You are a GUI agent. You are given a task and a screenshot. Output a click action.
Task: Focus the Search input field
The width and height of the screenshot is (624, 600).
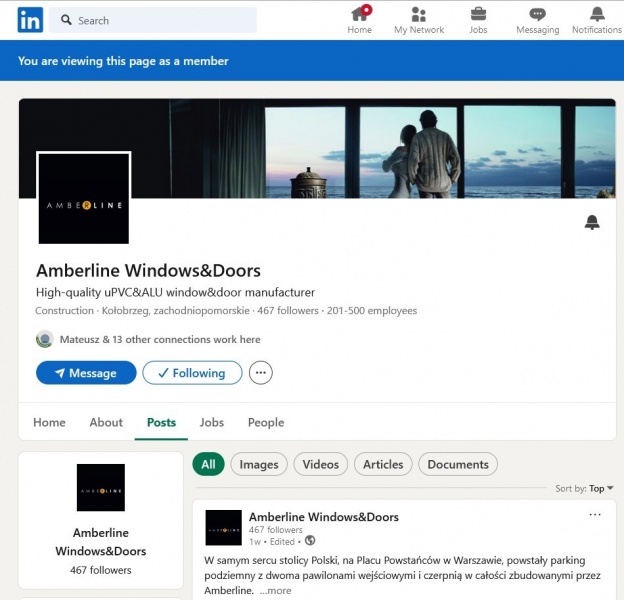(x=153, y=20)
